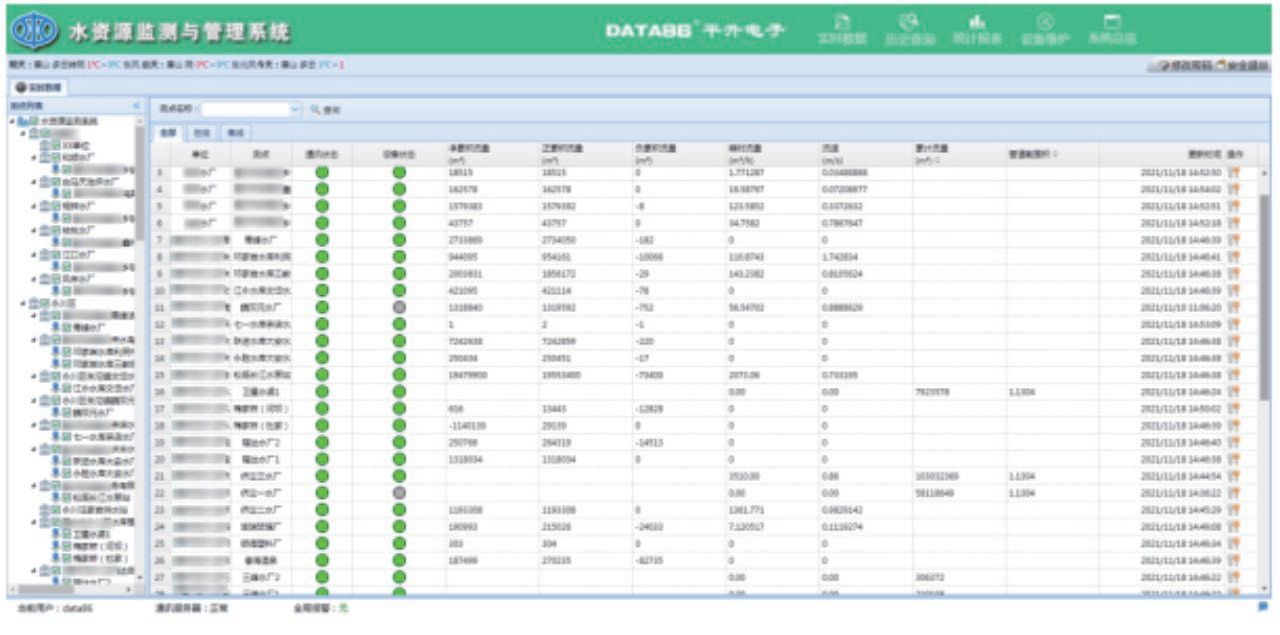
Task: Open the 设备维护 device maintenance module
Action: tap(1045, 28)
